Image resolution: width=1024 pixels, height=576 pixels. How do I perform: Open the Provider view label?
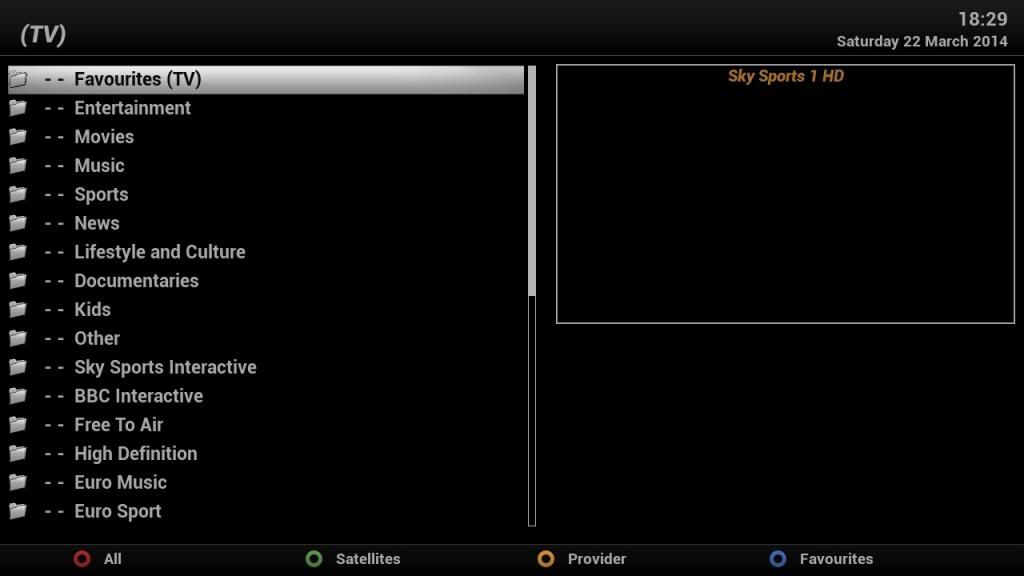pyautogui.click(x=597, y=559)
